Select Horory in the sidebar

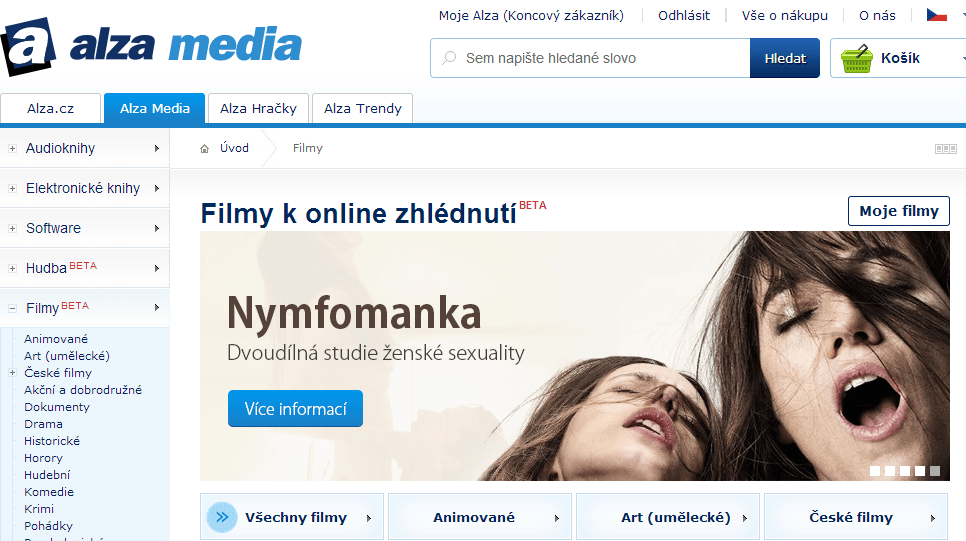click(x=43, y=458)
